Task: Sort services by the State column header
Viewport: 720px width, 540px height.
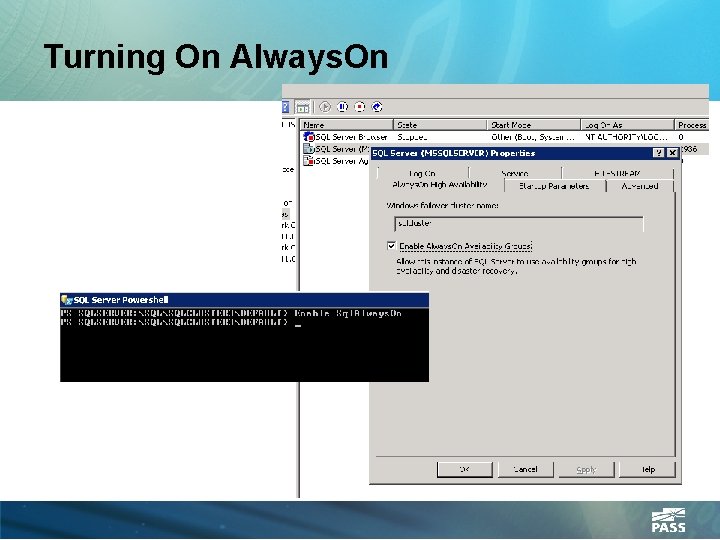Action: pos(440,125)
